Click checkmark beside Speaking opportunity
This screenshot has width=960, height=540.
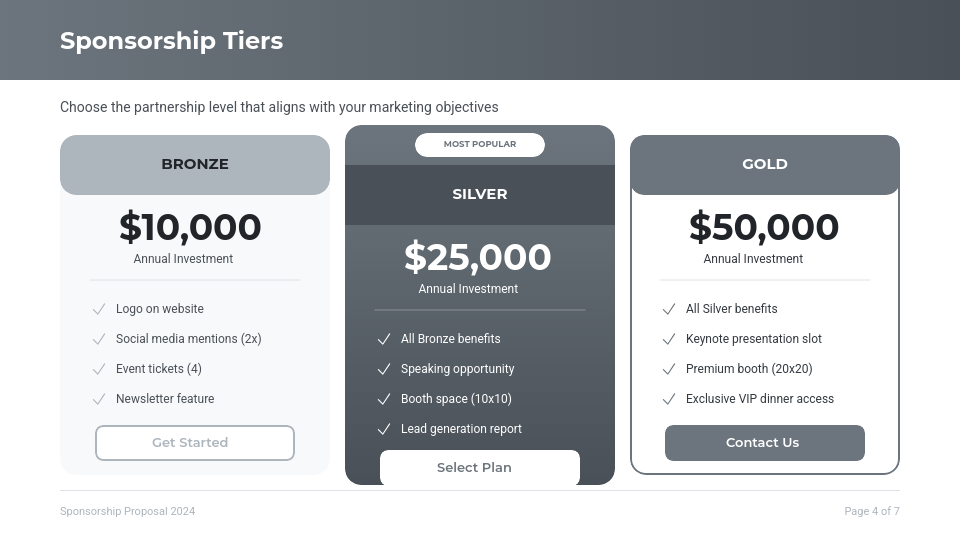pyautogui.click(x=384, y=369)
